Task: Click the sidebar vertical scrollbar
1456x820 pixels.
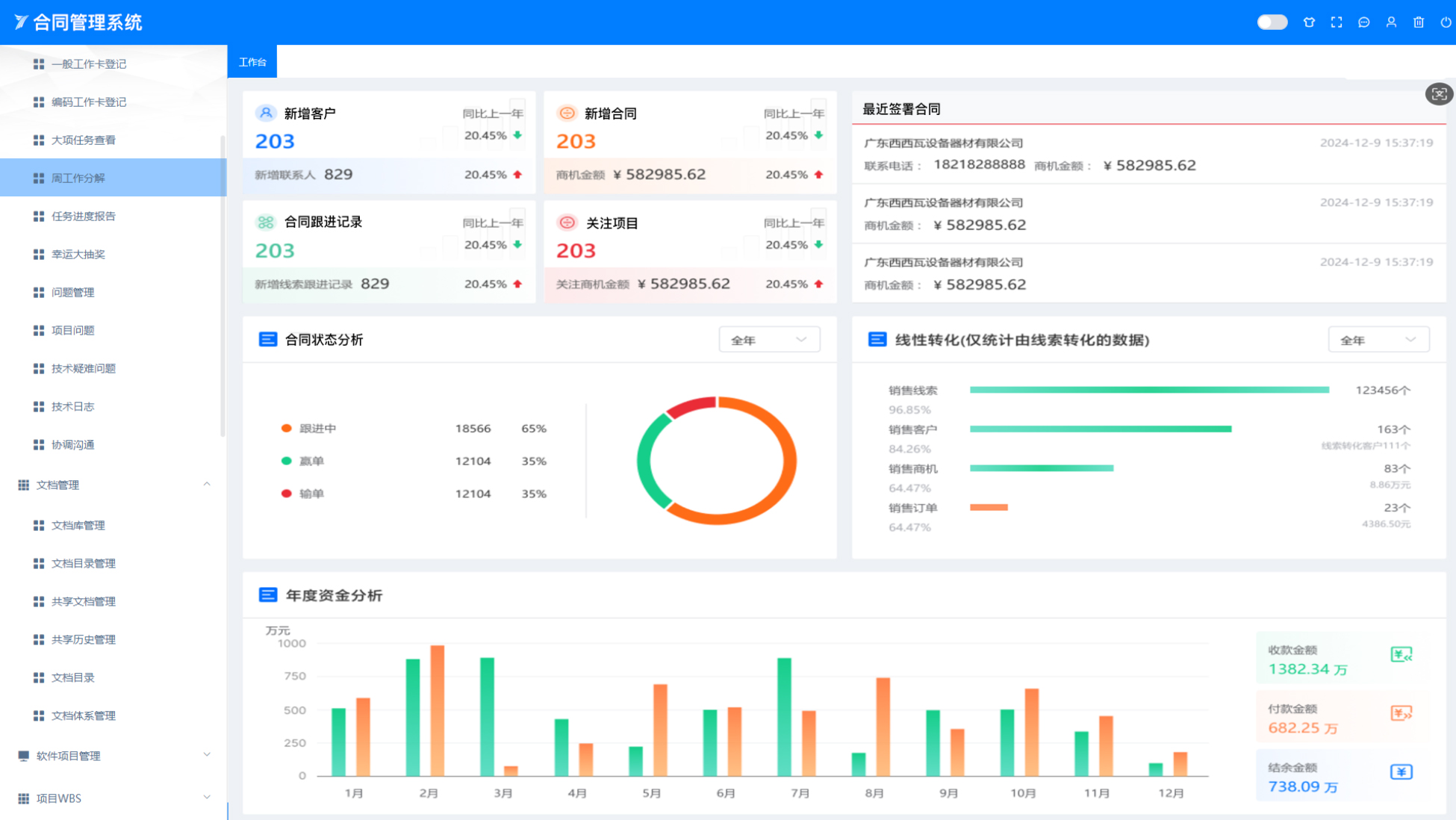Action: tap(223, 286)
